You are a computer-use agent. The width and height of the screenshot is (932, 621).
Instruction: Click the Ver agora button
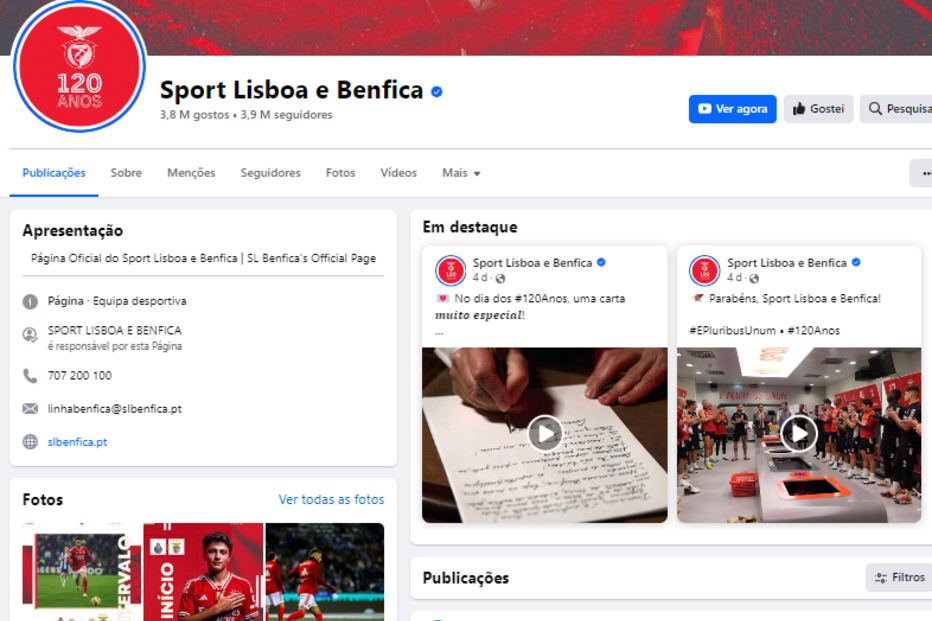pyautogui.click(x=732, y=109)
